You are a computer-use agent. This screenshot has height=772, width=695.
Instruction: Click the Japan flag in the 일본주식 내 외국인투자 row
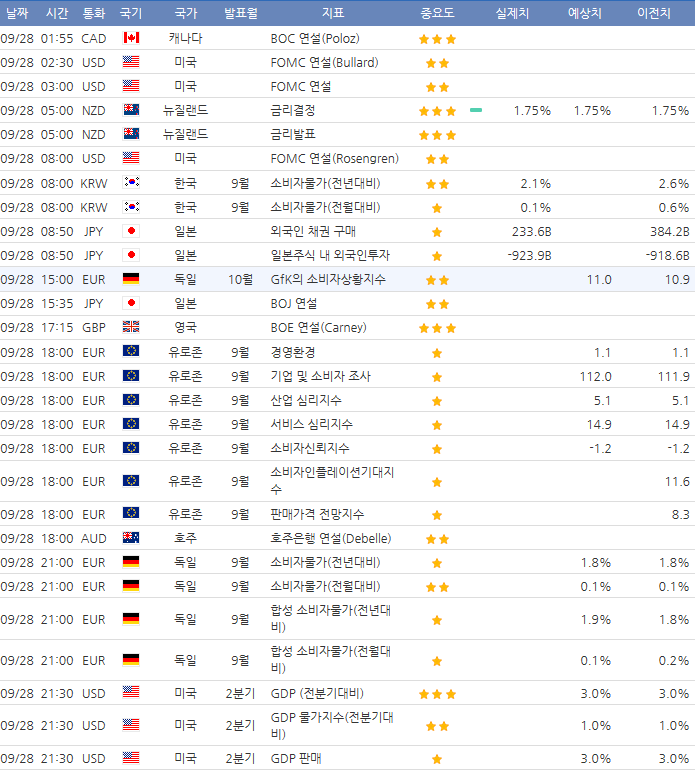pyautogui.click(x=131, y=255)
